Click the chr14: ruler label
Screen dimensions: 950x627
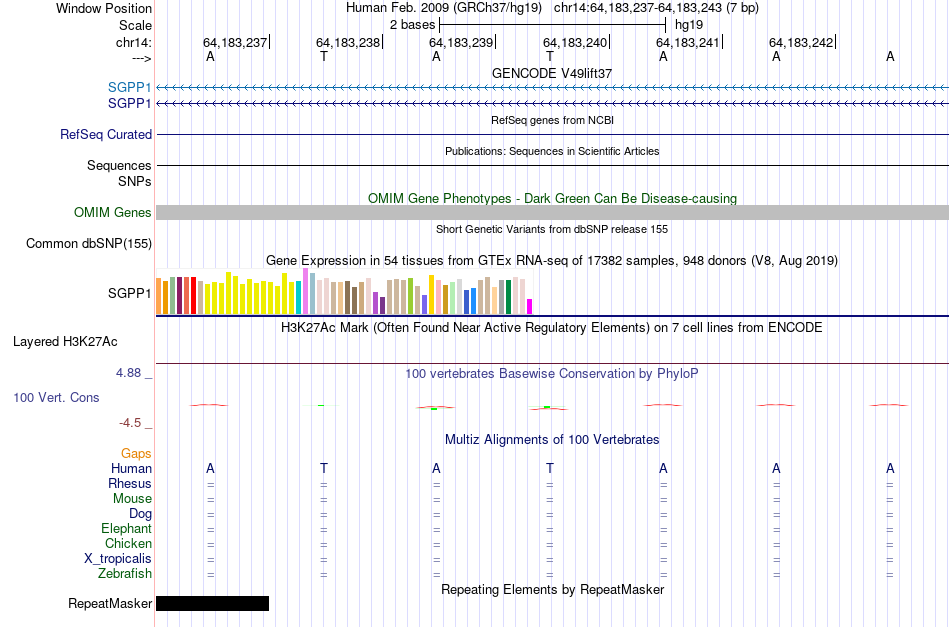point(133,42)
